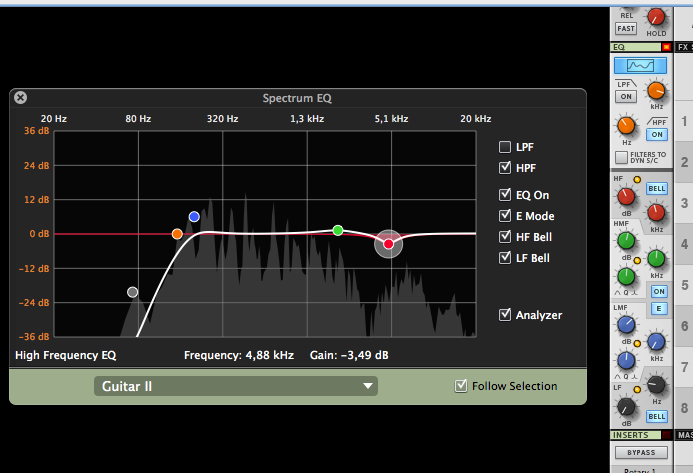Click the red HF dB gain knob
693x473 pixels.
[626, 197]
